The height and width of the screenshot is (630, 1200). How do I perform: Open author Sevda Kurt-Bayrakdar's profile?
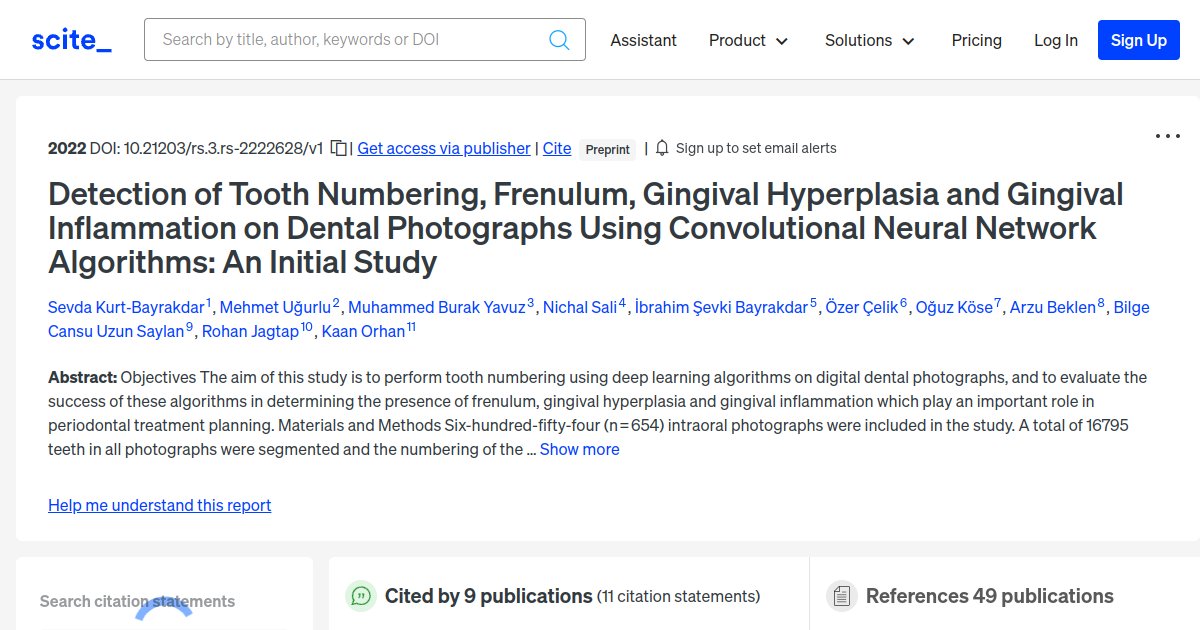coord(126,307)
